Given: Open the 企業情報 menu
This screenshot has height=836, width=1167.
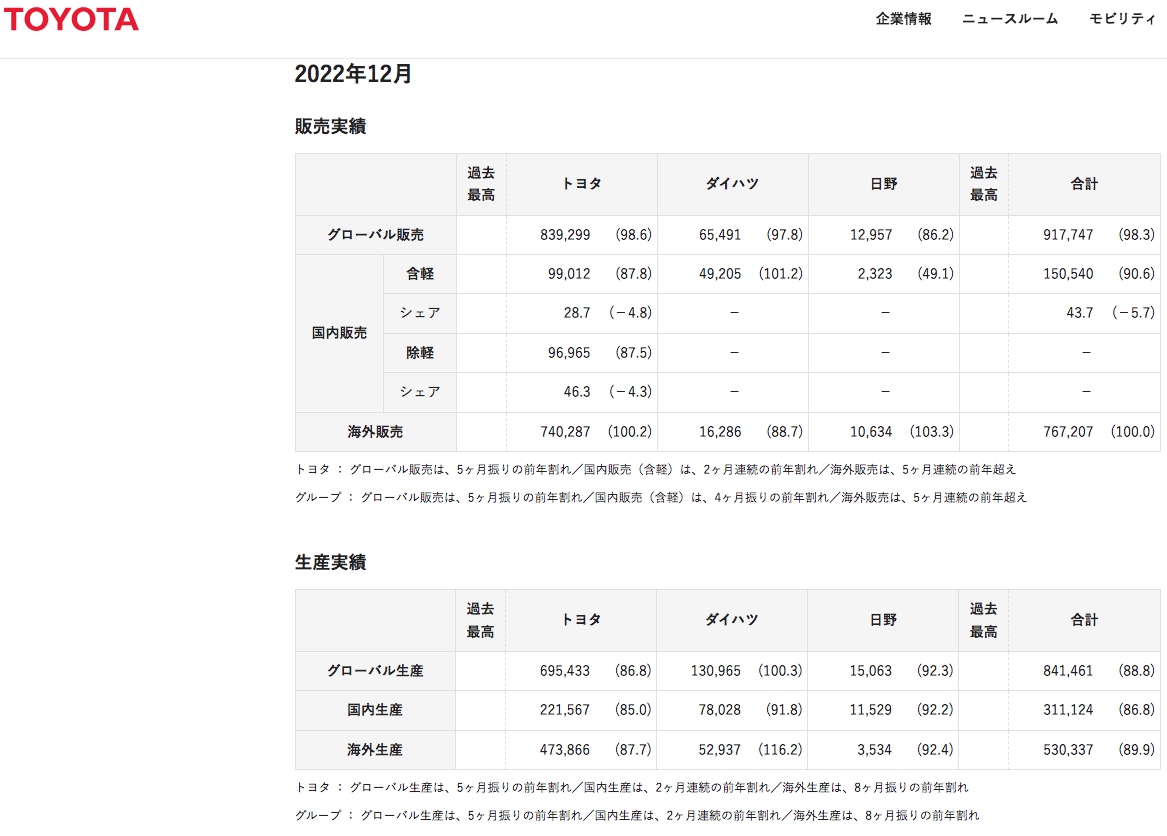Looking at the screenshot, I should pyautogui.click(x=904, y=19).
